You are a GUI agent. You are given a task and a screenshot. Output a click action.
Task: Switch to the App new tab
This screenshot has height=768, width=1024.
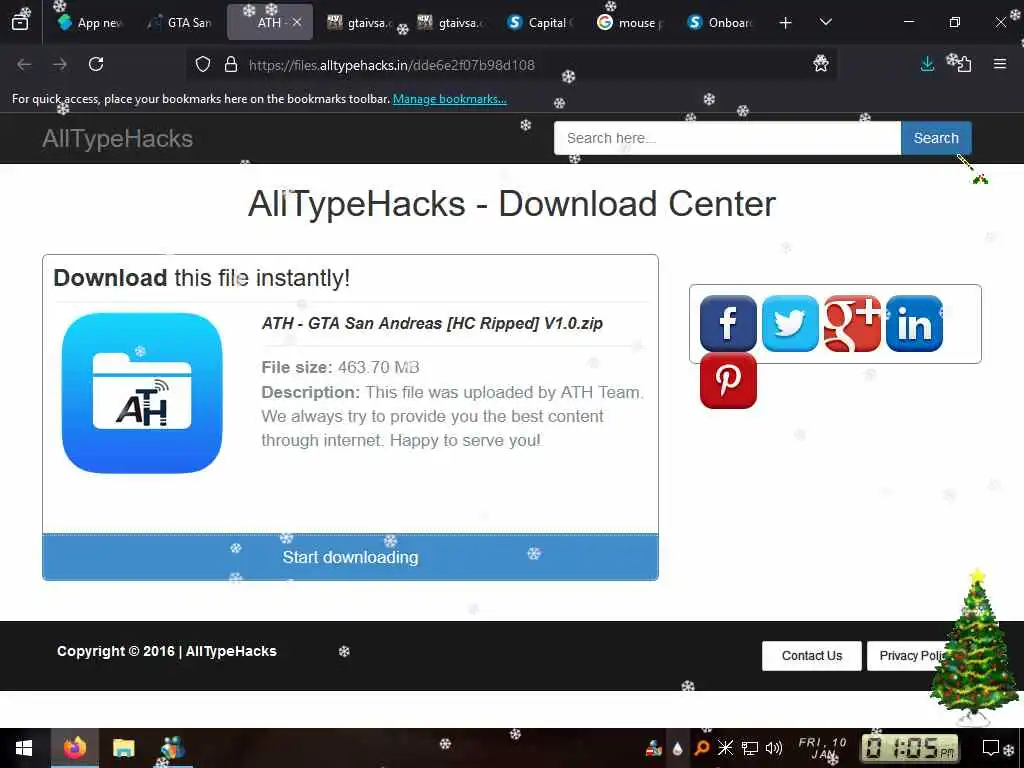click(x=90, y=22)
